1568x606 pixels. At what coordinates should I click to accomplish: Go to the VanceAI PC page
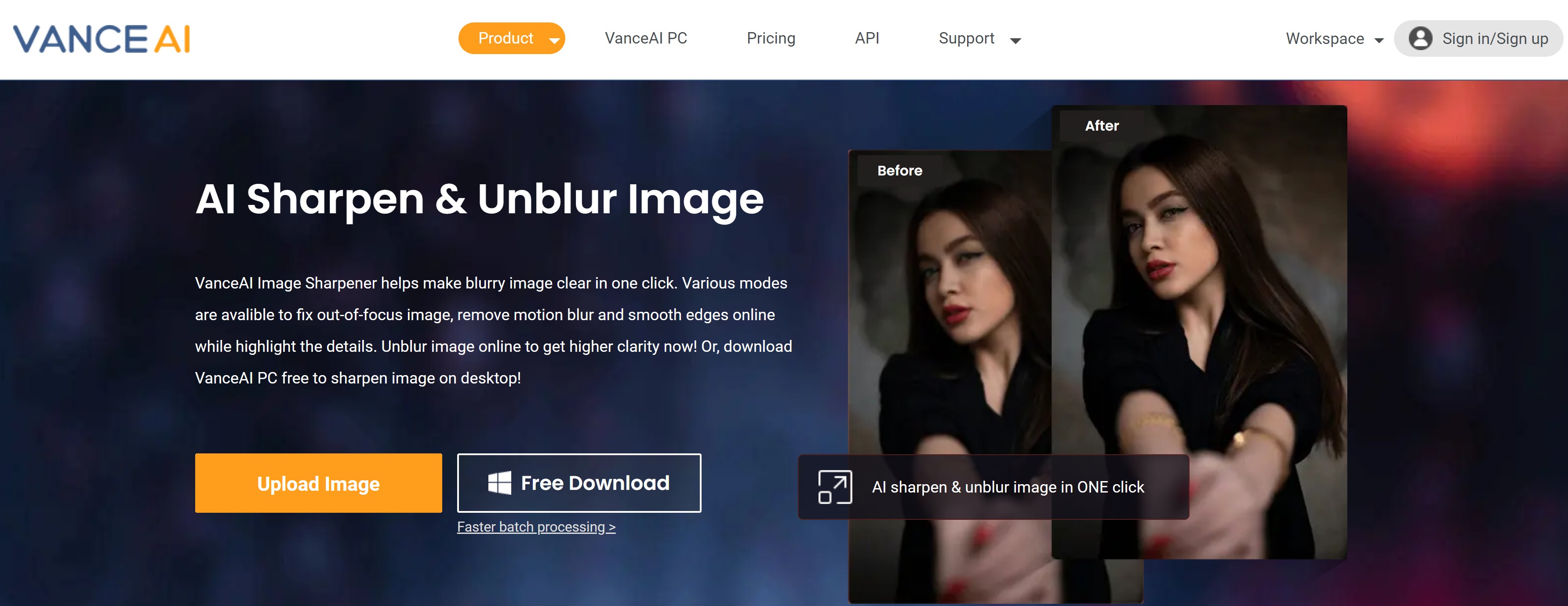[646, 38]
